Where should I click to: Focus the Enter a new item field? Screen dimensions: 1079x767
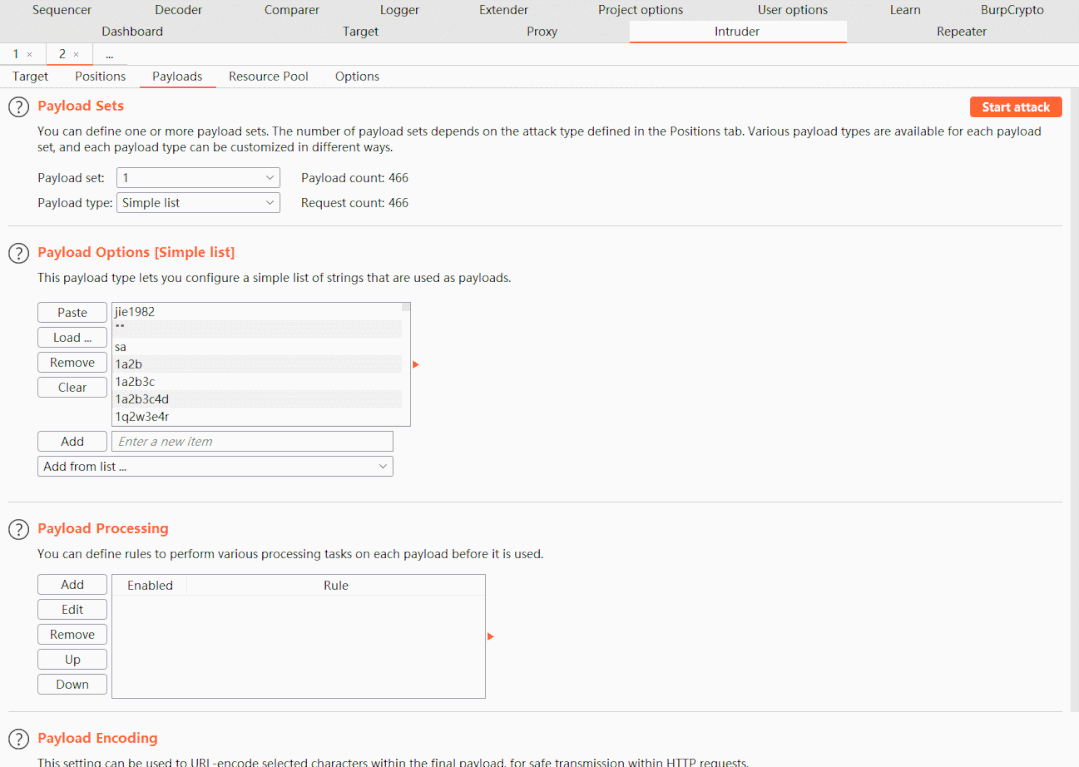click(253, 442)
